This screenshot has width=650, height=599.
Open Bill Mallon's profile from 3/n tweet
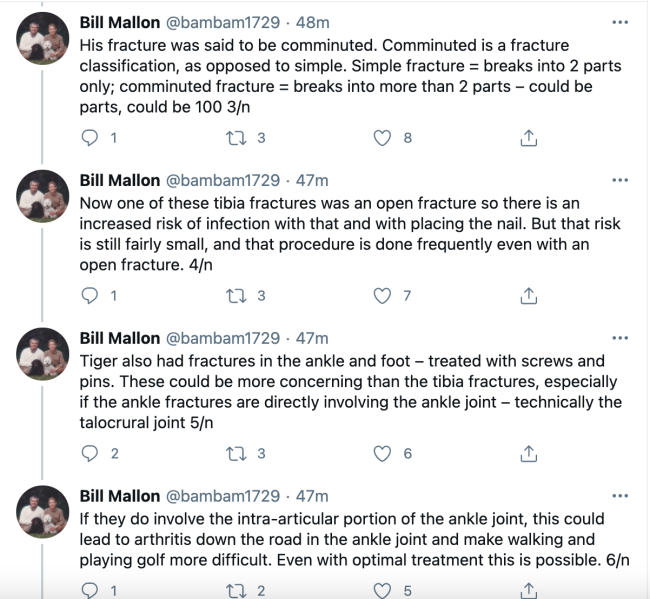[x=119, y=23]
